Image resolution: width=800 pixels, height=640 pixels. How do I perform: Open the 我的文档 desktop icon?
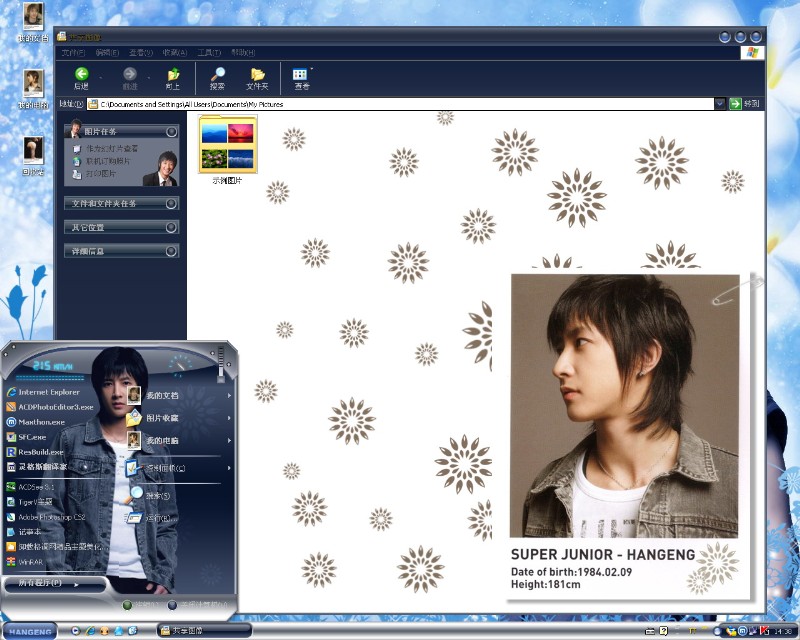tap(33, 22)
